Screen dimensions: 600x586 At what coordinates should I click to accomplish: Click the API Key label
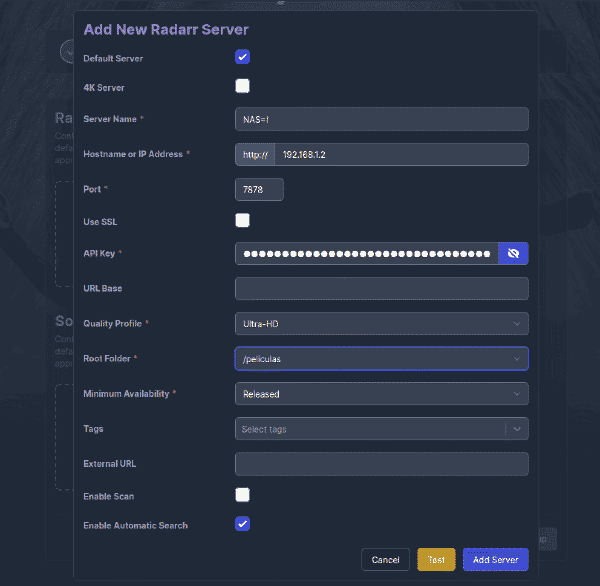click(x=99, y=253)
